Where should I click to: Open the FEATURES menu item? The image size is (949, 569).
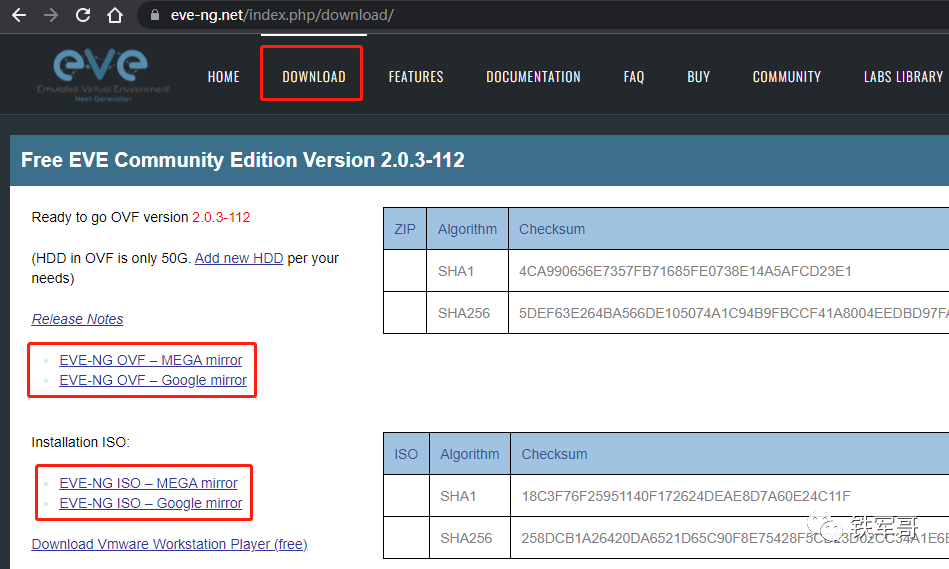pos(416,77)
